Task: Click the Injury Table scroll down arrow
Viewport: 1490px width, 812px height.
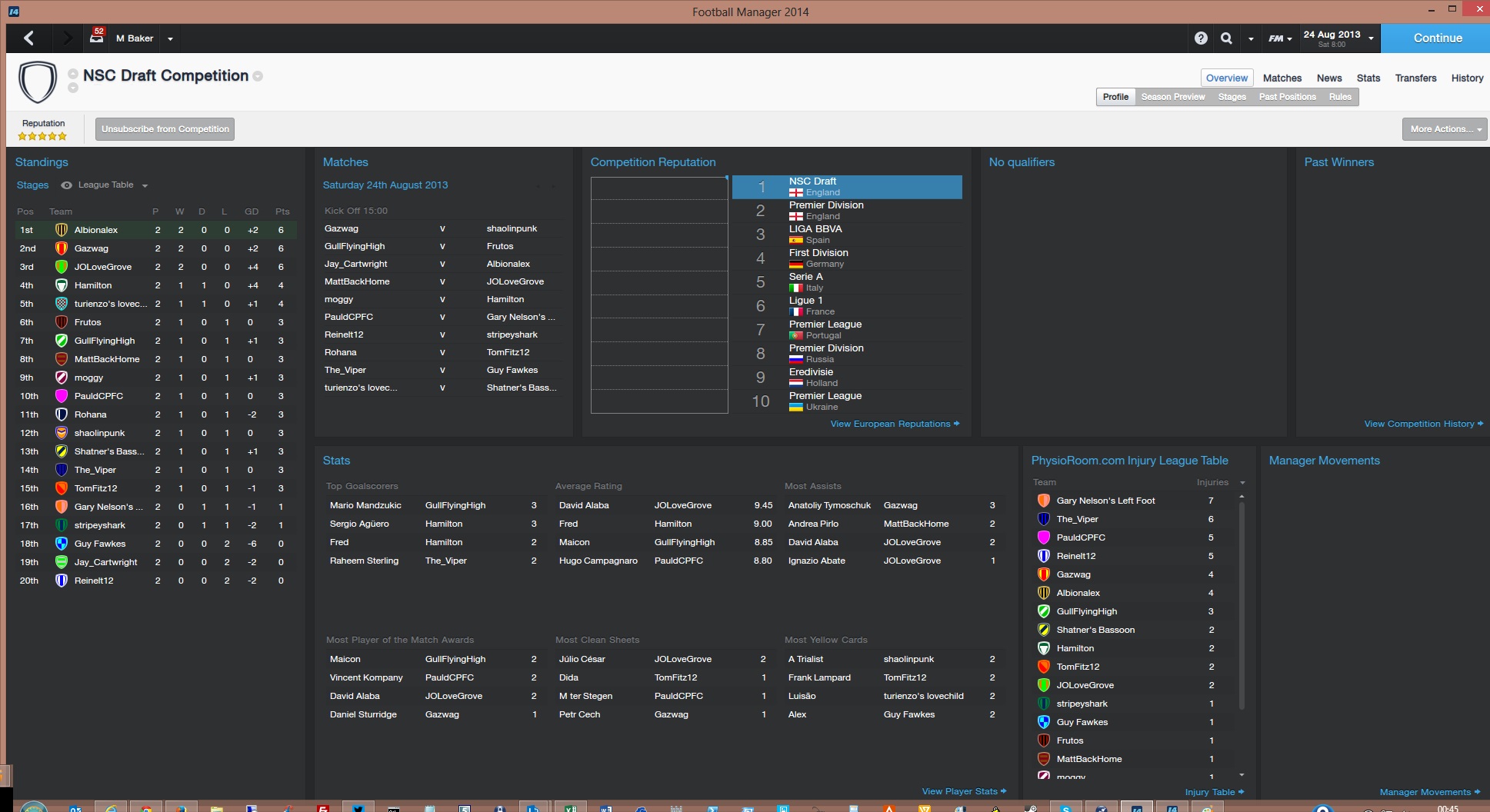Action: pos(1242,775)
